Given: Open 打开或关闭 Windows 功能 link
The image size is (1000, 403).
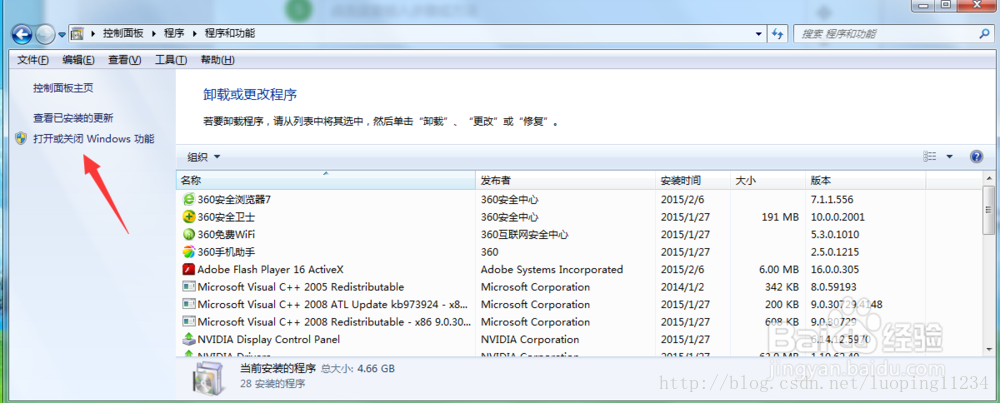Looking at the screenshot, I should tap(94, 138).
